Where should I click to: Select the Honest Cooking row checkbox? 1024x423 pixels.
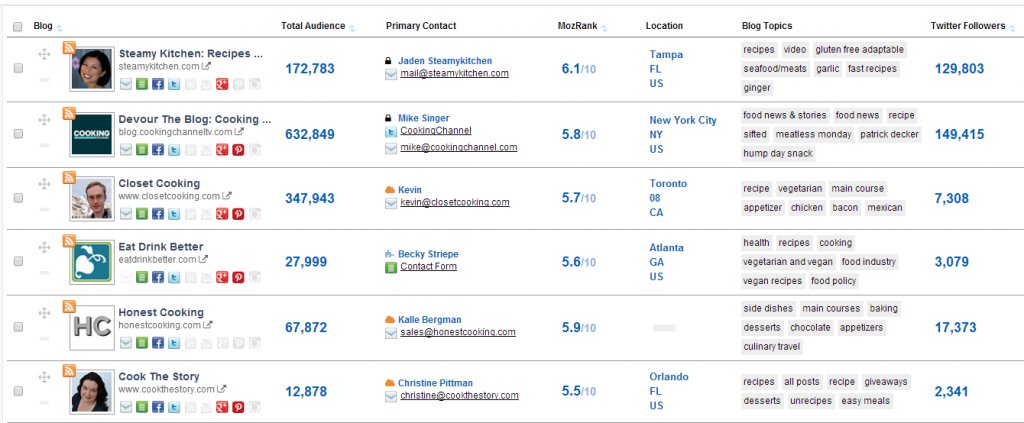click(18, 327)
